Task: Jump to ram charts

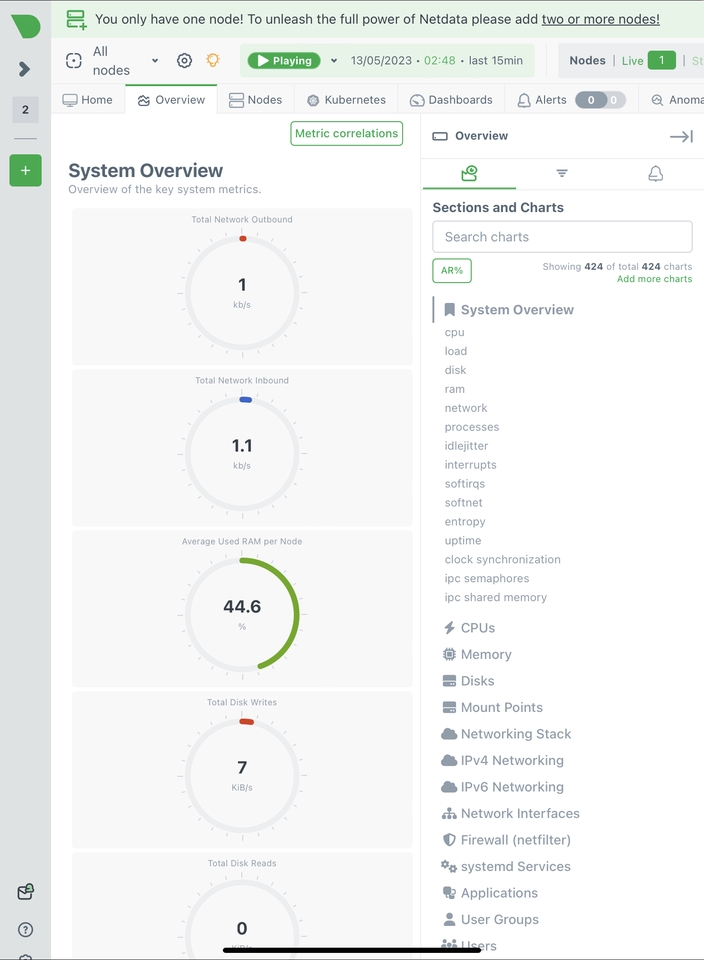Action: (455, 389)
